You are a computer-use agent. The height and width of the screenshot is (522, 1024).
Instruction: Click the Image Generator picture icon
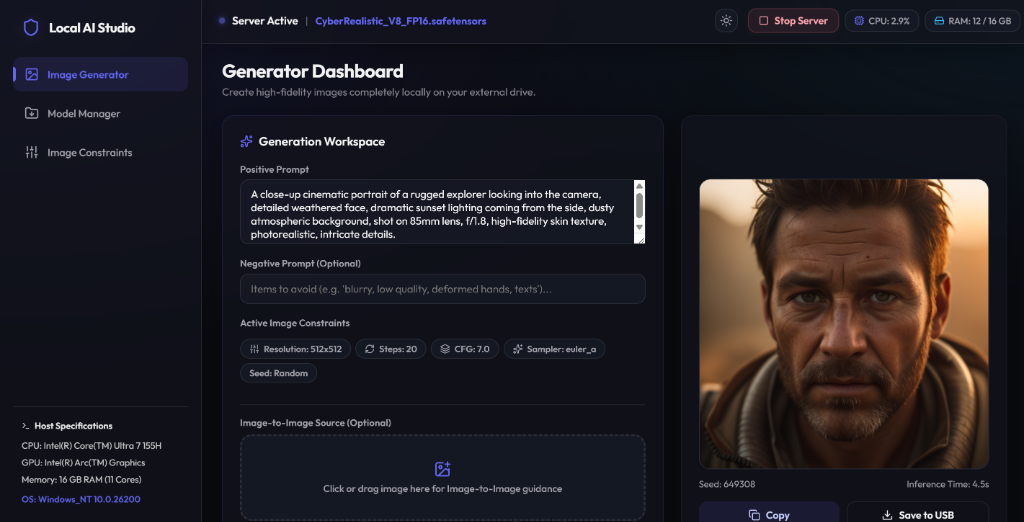pos(31,74)
